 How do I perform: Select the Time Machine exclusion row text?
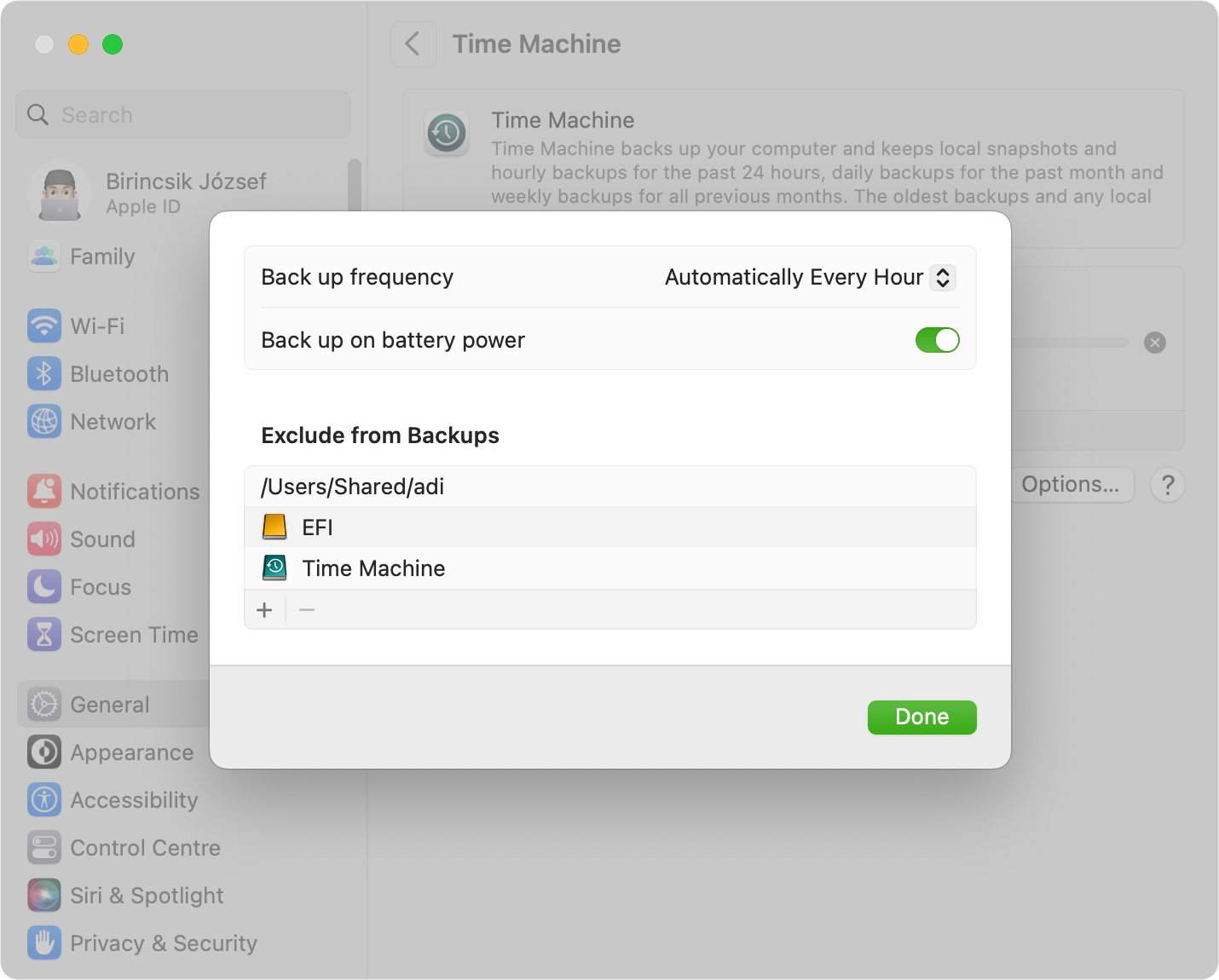[x=373, y=568]
